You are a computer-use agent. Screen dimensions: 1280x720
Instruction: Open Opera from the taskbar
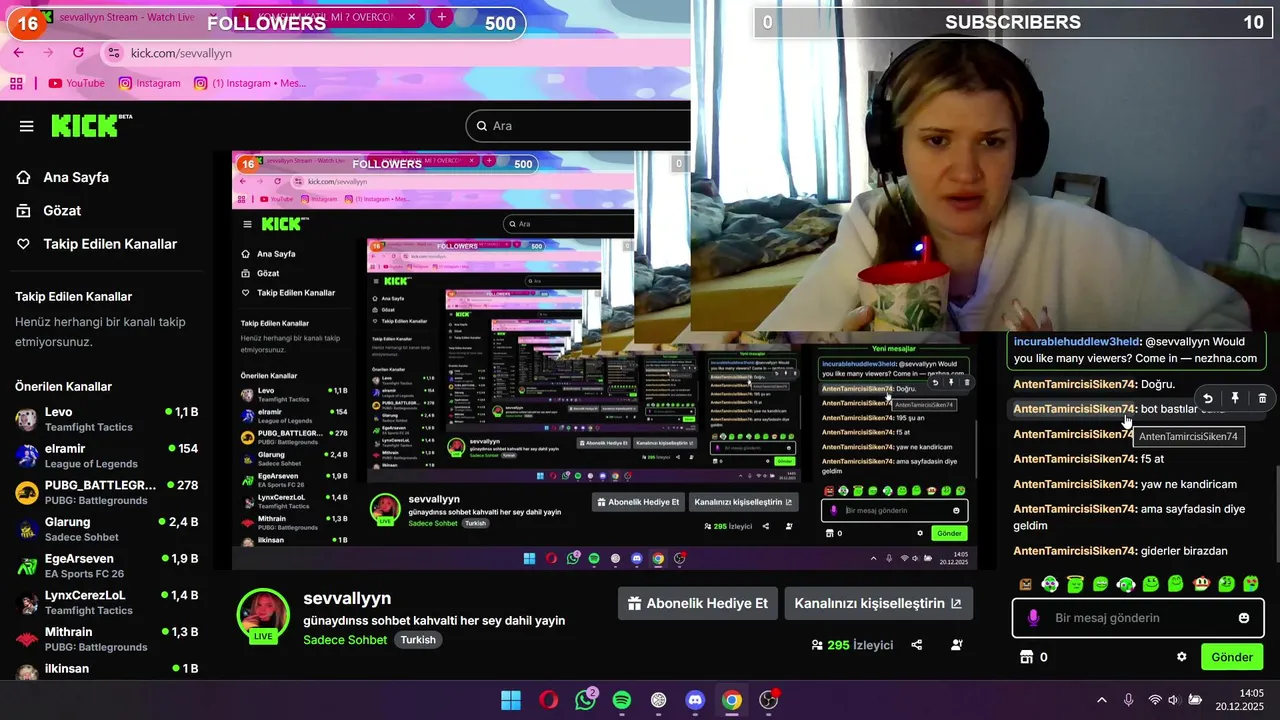[548, 700]
